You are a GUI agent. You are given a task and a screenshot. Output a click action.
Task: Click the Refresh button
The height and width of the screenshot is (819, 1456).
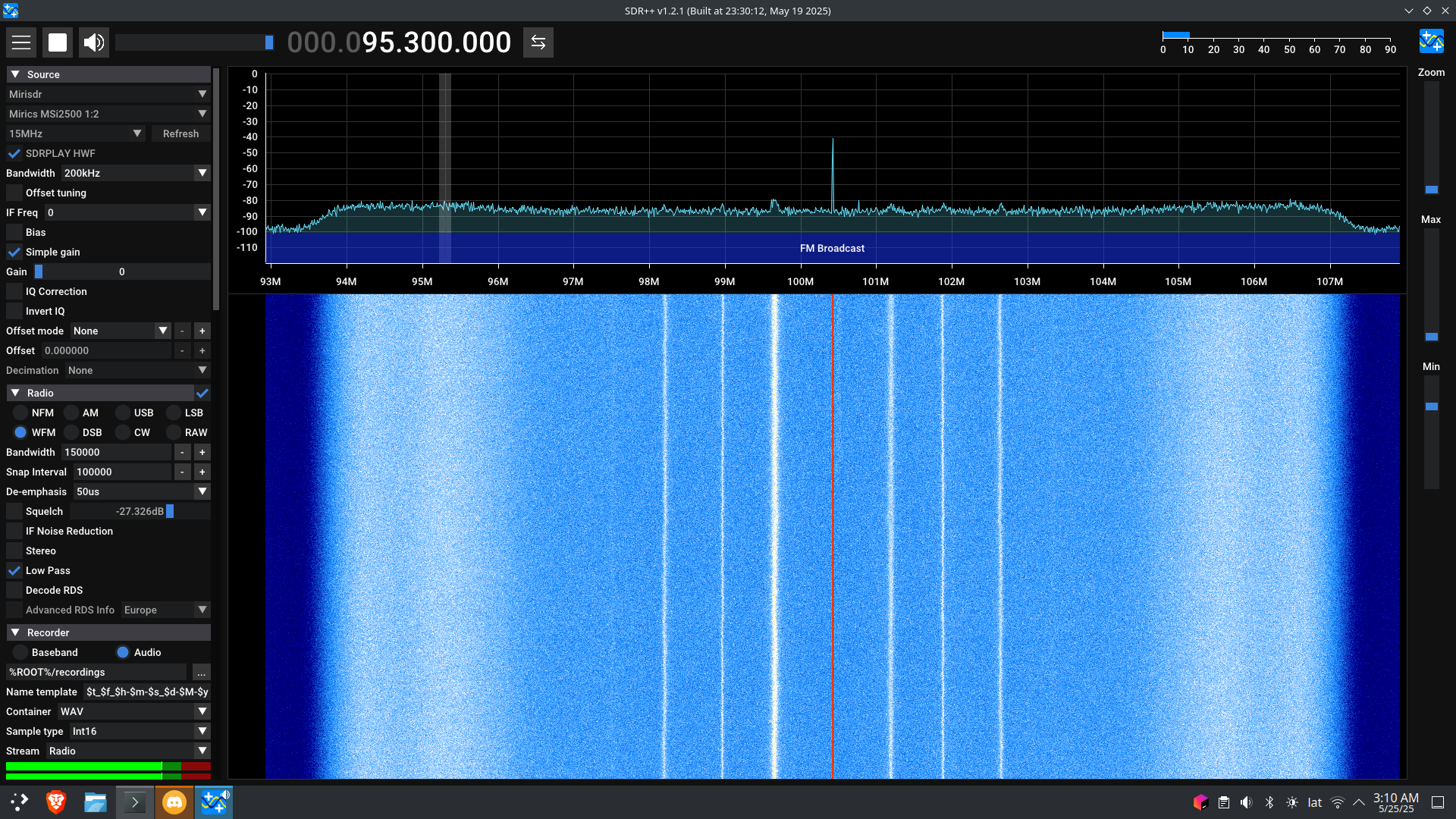180,133
